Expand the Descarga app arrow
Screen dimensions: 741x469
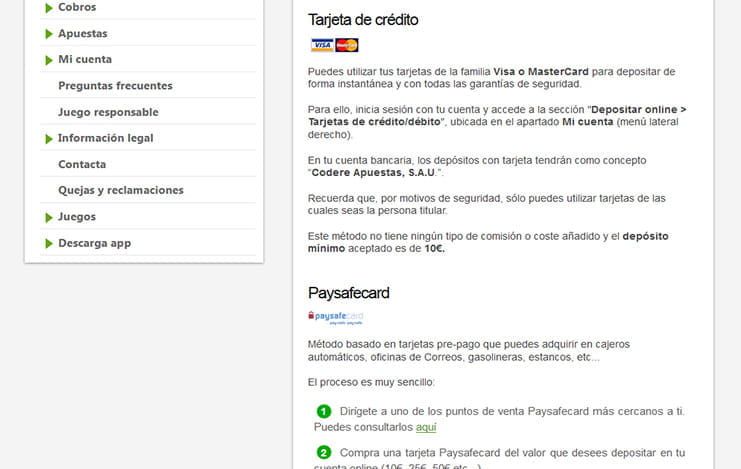[x=49, y=243]
